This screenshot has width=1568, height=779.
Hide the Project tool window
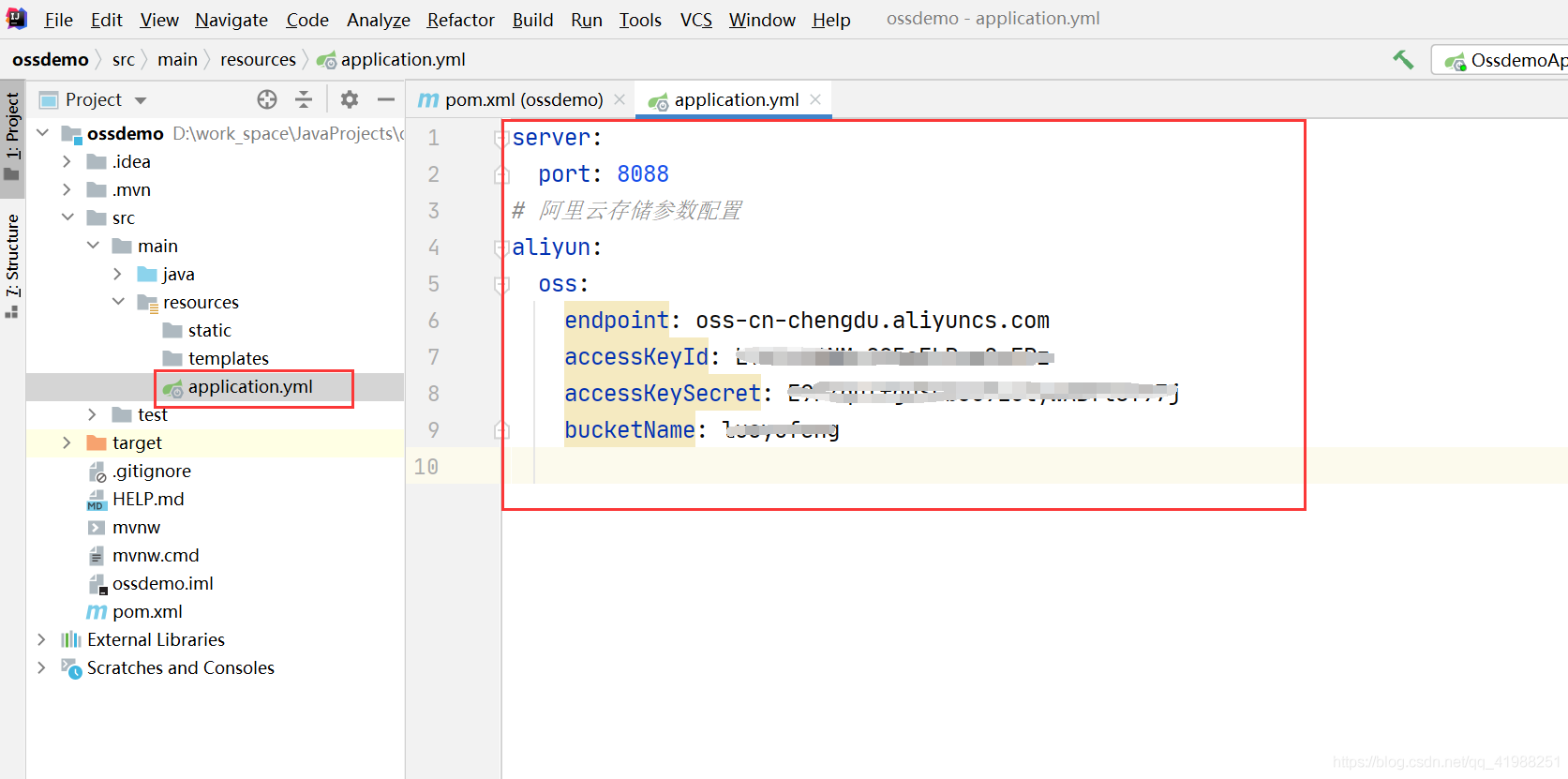coord(386,99)
